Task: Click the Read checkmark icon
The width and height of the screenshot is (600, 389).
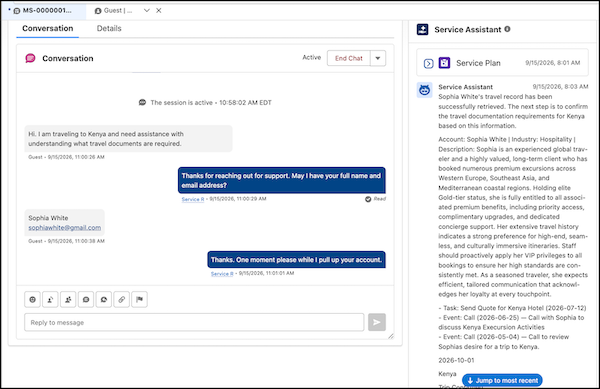Action: (x=368, y=199)
